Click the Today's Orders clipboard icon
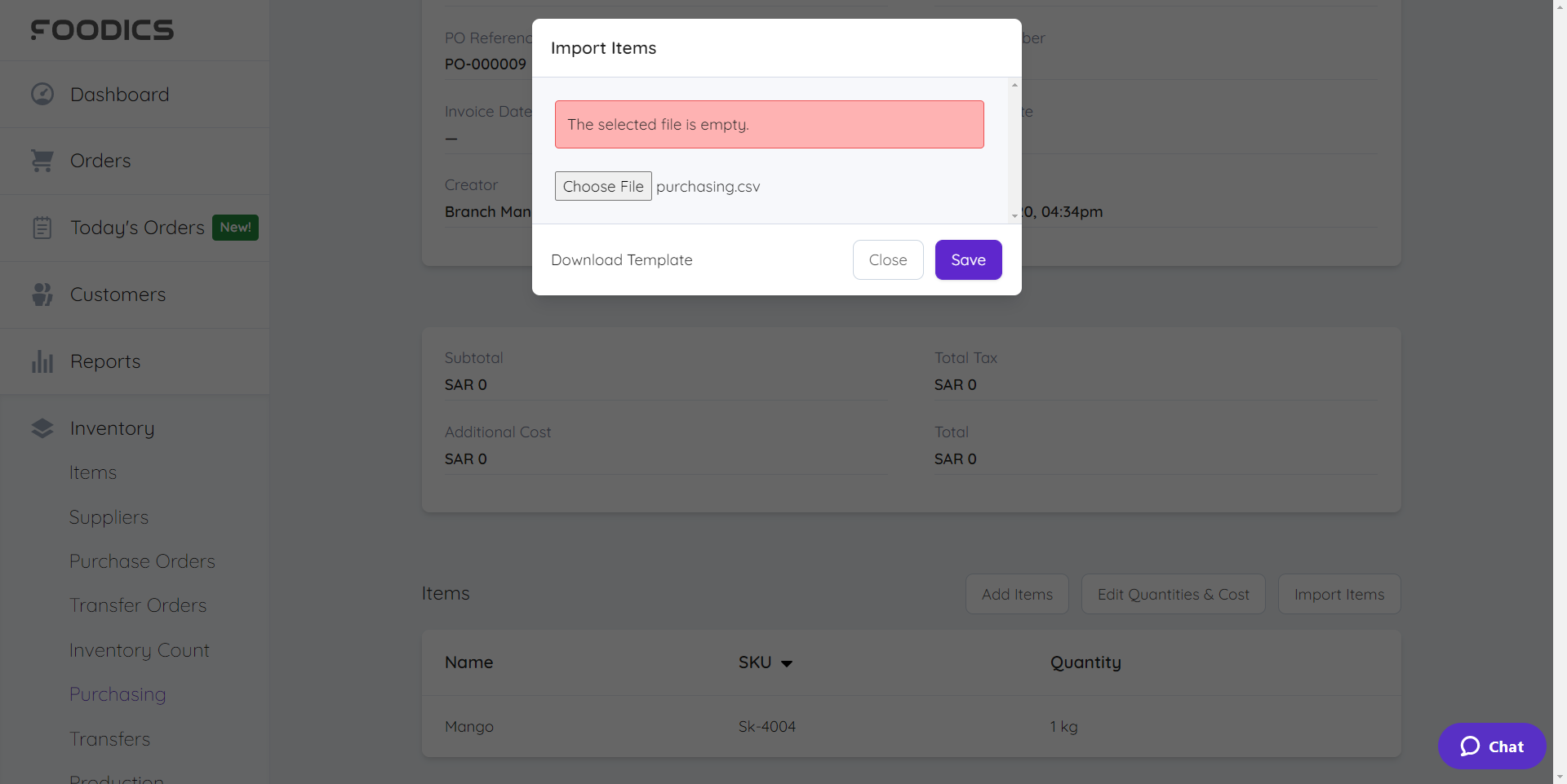This screenshot has width=1567, height=784. click(42, 228)
